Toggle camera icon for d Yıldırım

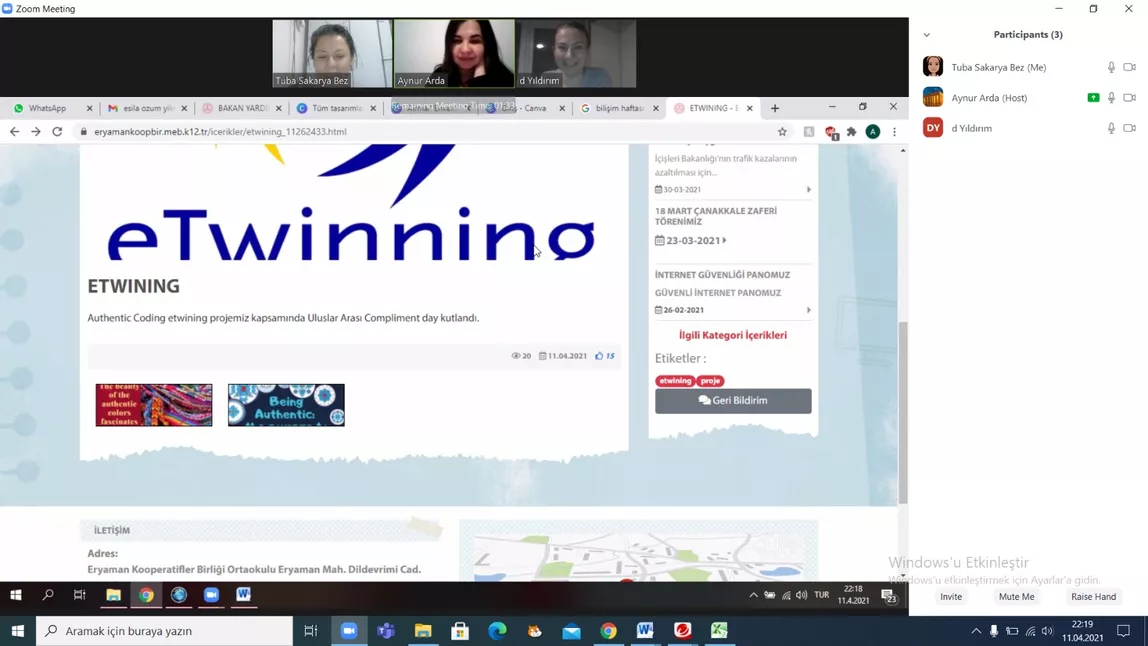1130,128
